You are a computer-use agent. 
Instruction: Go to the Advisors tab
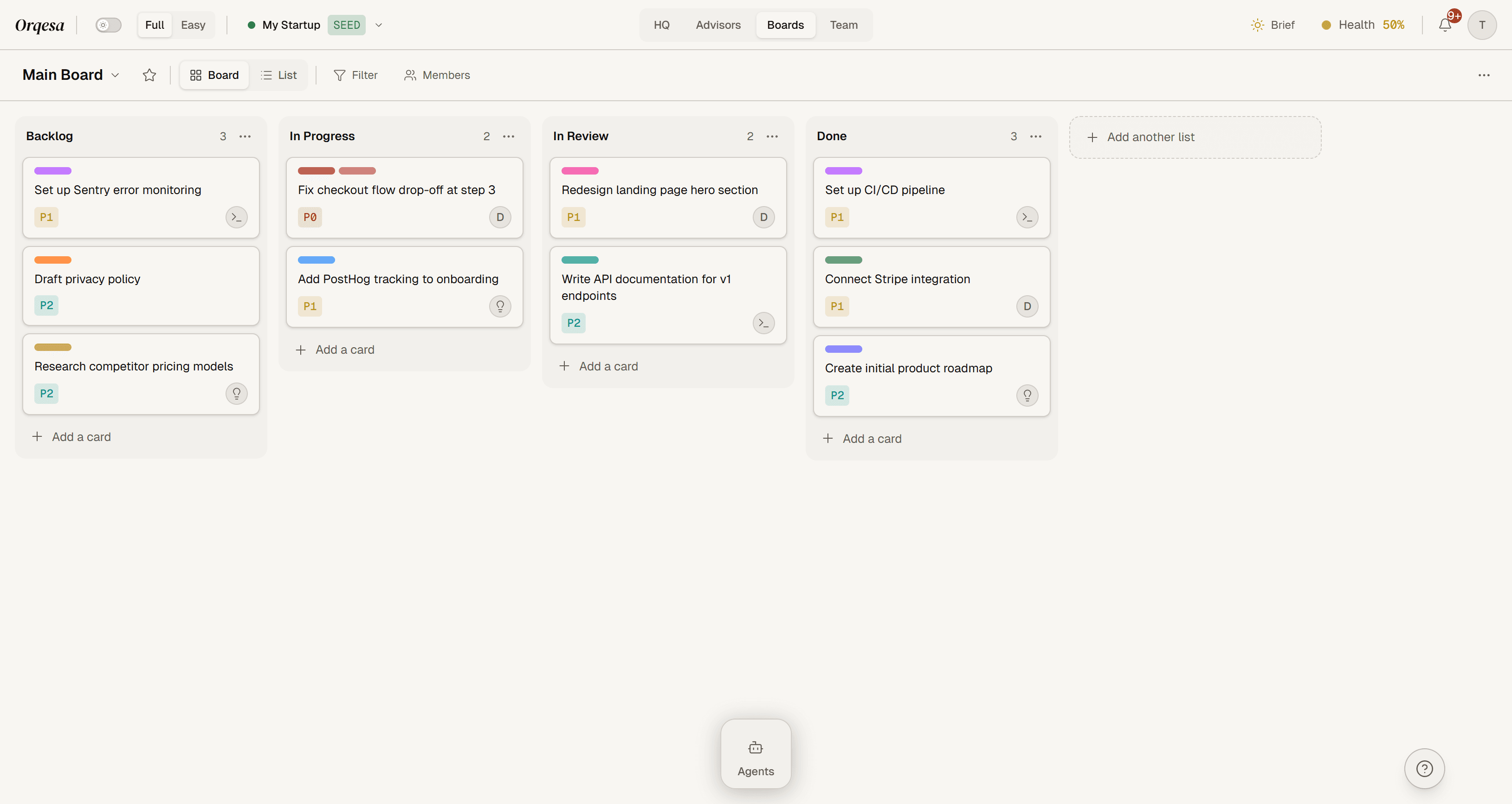[x=718, y=25]
